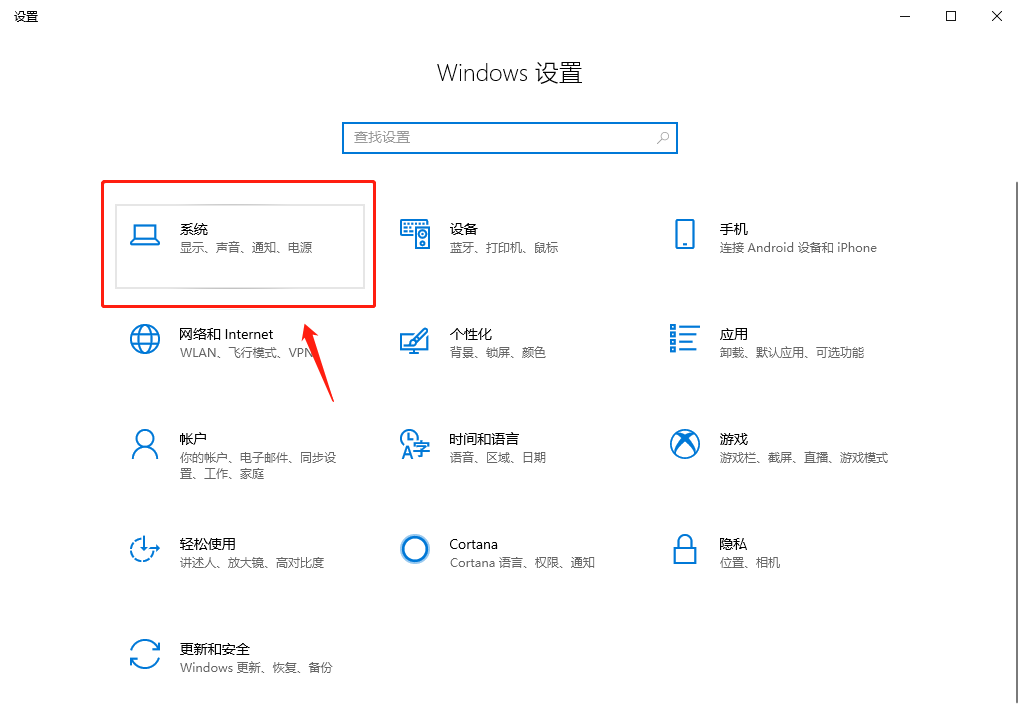Open 隐私 settings title

click(x=733, y=544)
